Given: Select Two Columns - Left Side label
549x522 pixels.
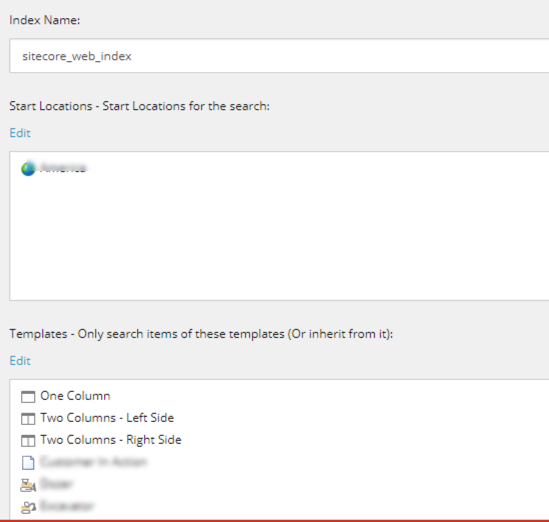Looking at the screenshot, I should [x=107, y=418].
